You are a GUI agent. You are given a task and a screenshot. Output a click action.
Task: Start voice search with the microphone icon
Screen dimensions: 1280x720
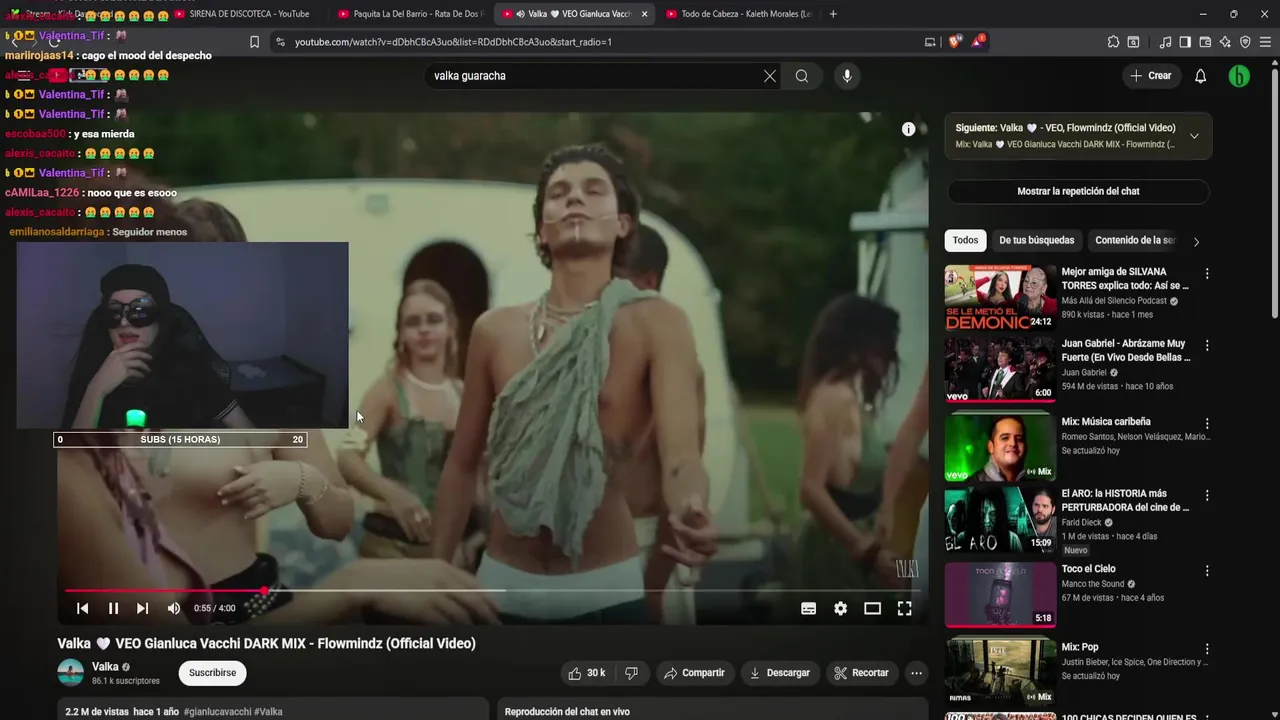847,76
